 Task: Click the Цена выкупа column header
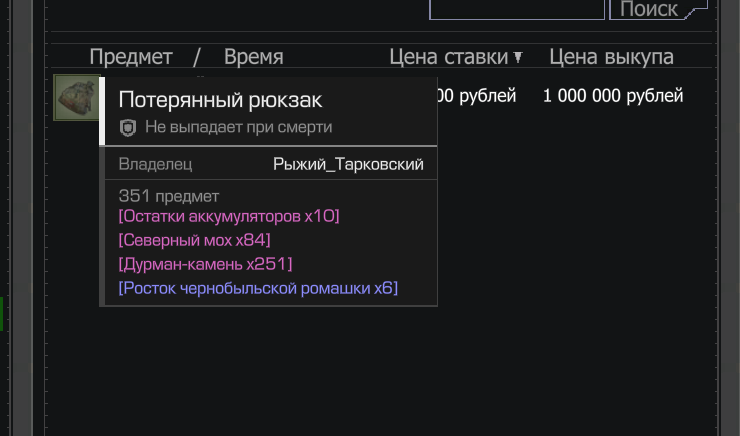click(x=611, y=57)
